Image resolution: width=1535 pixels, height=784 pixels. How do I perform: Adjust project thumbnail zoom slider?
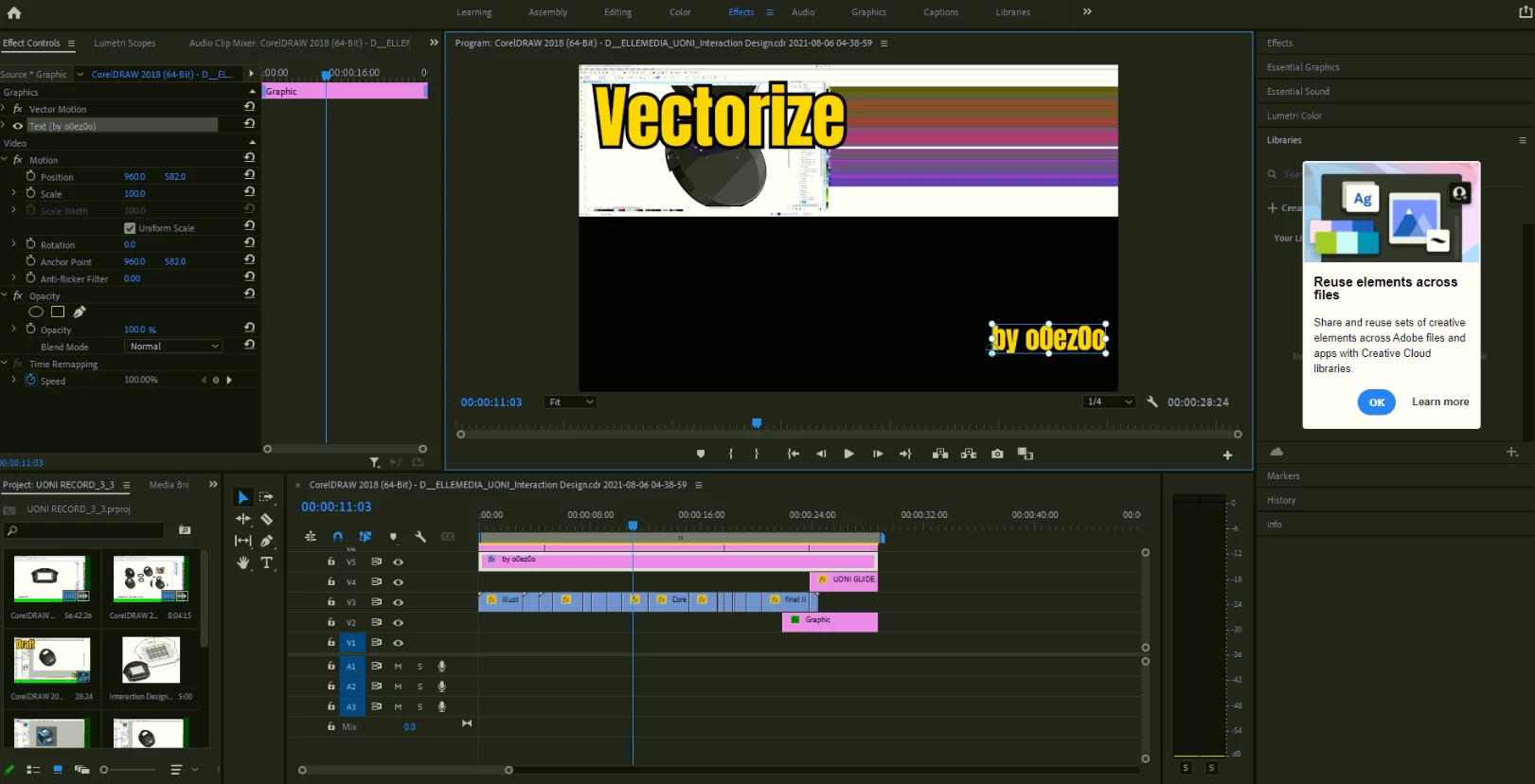coord(104,770)
